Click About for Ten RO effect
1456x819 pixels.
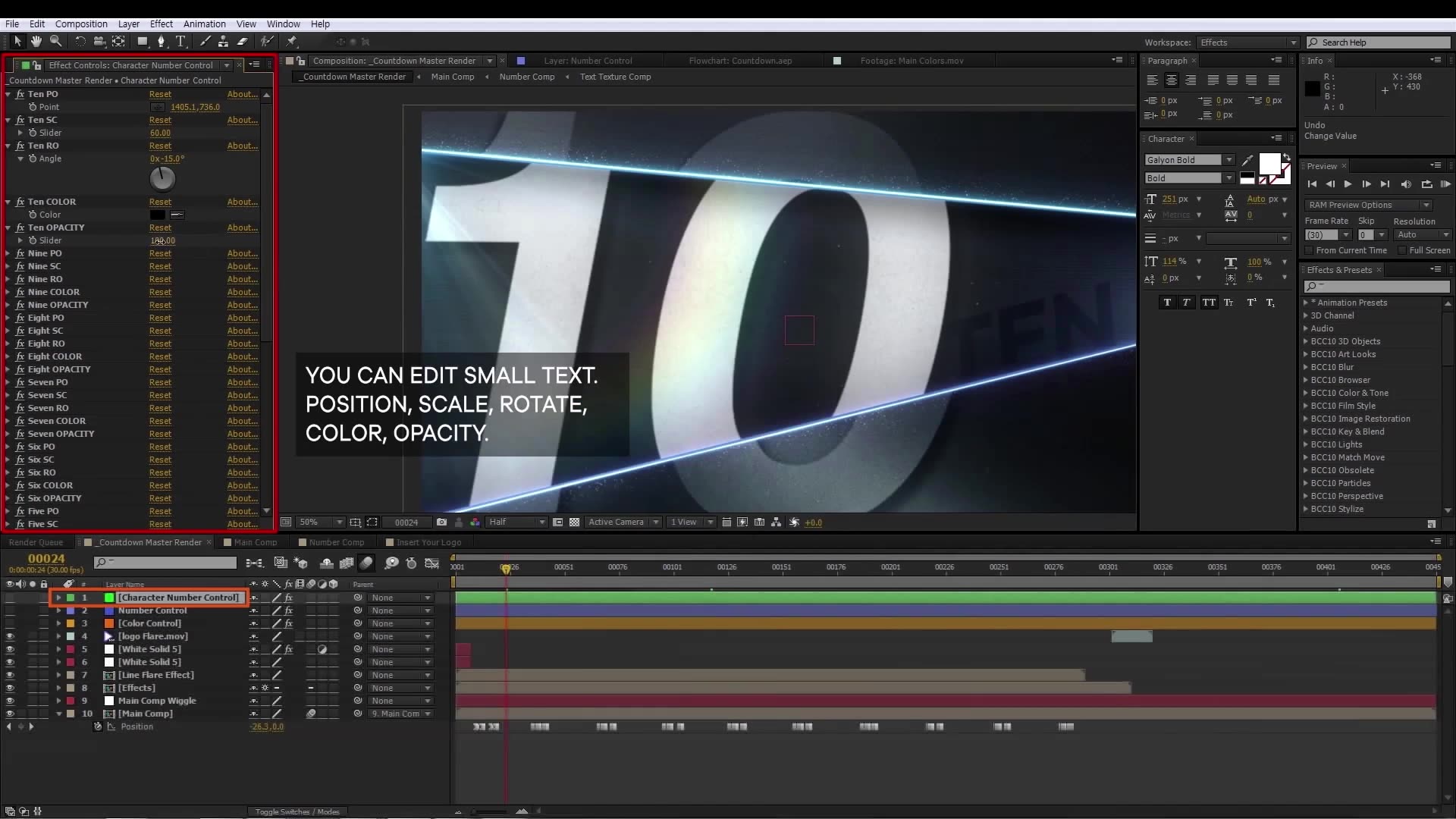point(243,146)
